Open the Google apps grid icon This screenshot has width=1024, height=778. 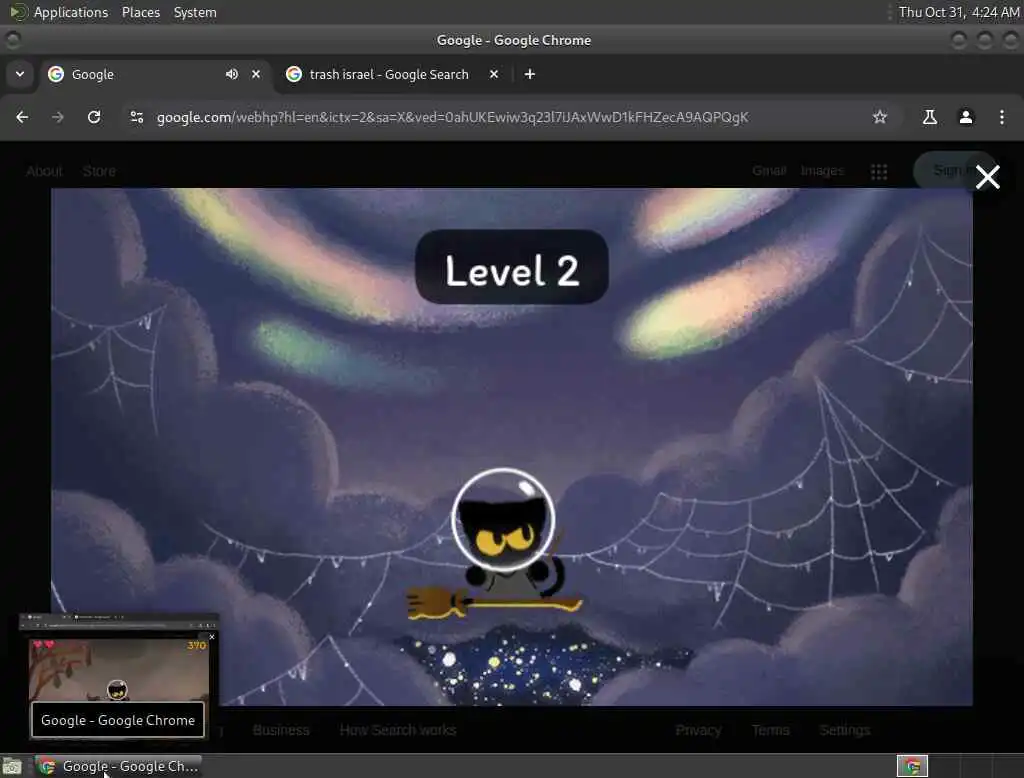tap(879, 171)
